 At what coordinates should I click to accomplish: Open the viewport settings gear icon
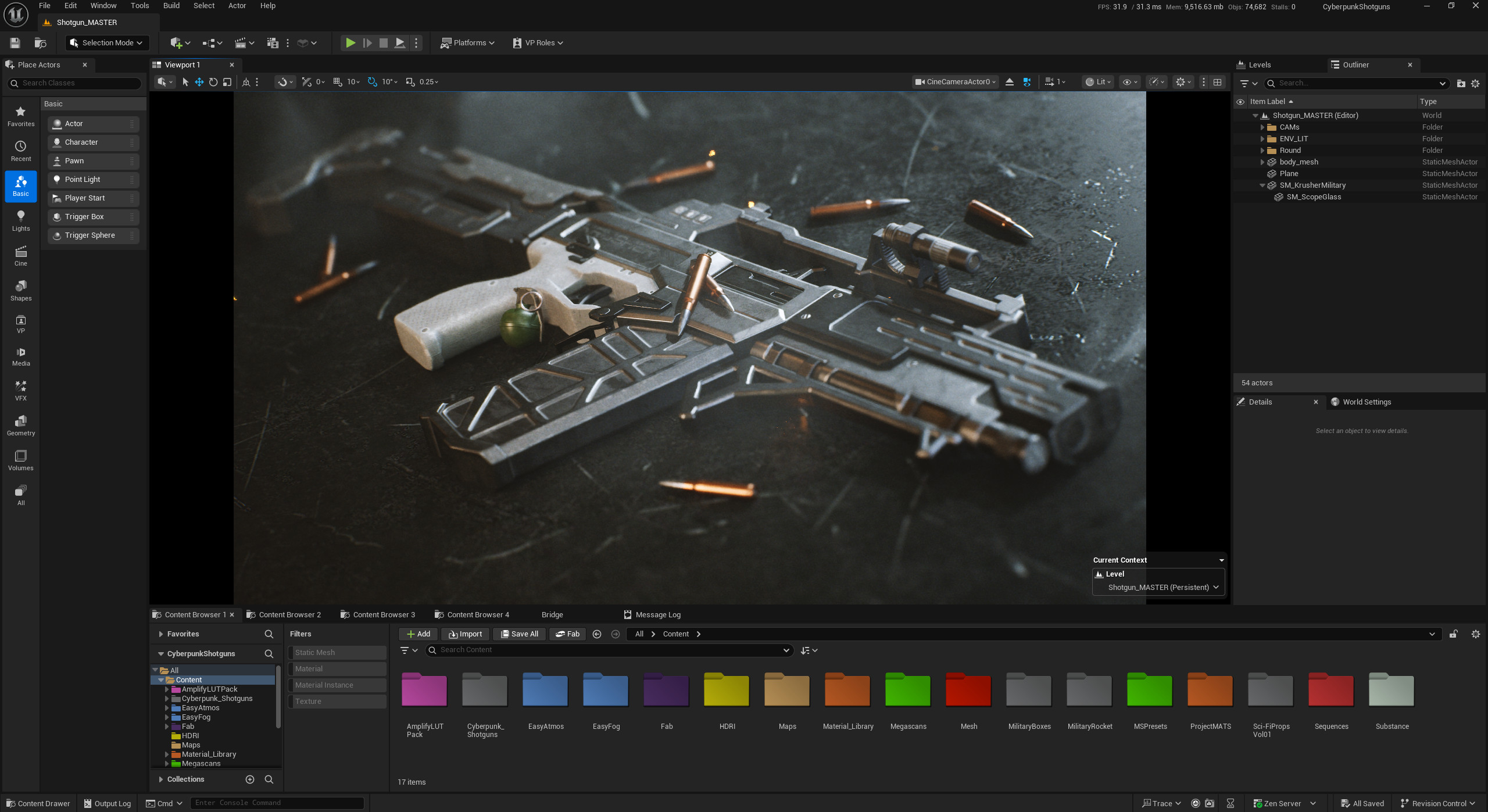(x=1181, y=82)
